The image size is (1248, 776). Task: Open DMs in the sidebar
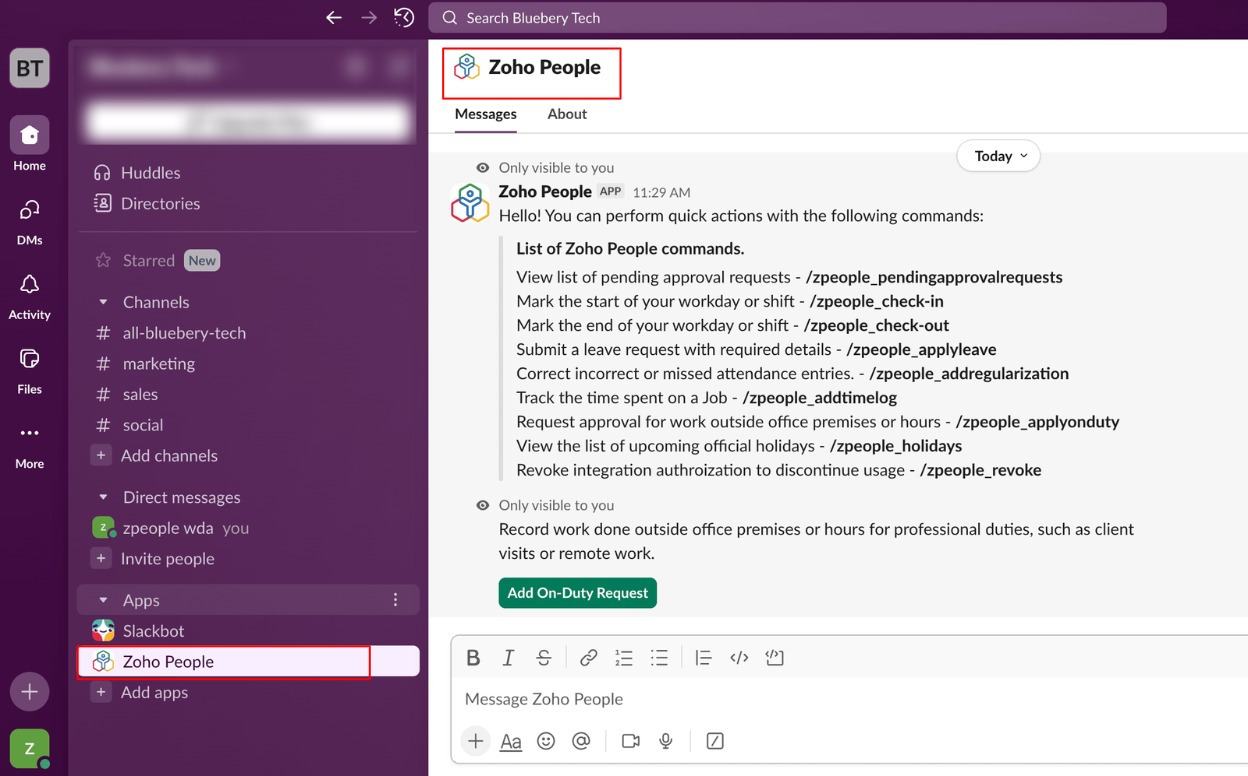click(29, 221)
